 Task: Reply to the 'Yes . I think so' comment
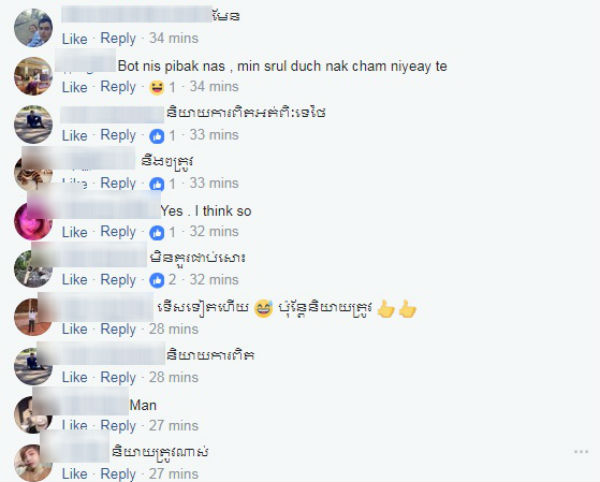[x=118, y=232]
